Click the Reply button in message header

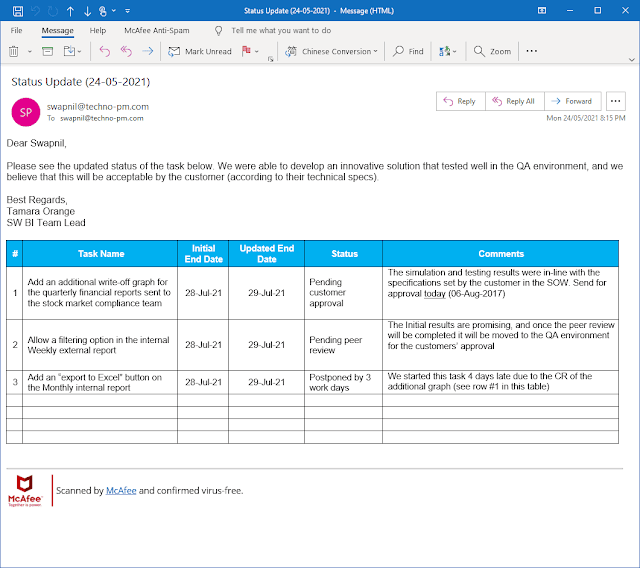[460, 101]
